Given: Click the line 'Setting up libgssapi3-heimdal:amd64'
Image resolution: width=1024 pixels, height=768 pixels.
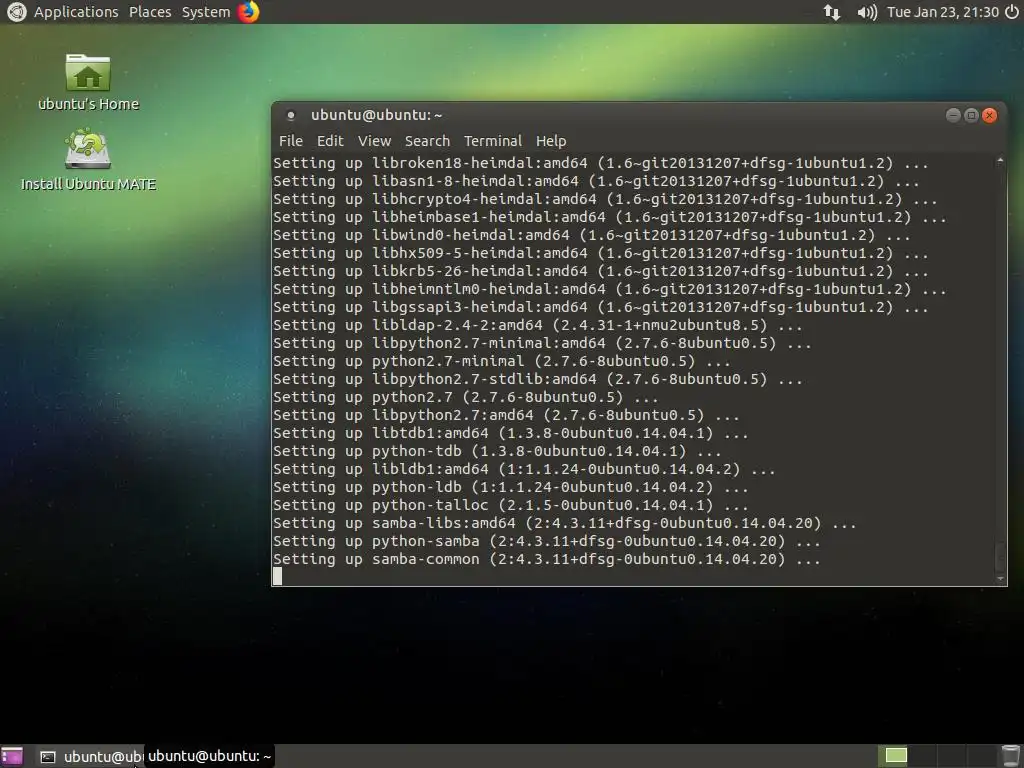Looking at the screenshot, I should pyautogui.click(x=601, y=307).
